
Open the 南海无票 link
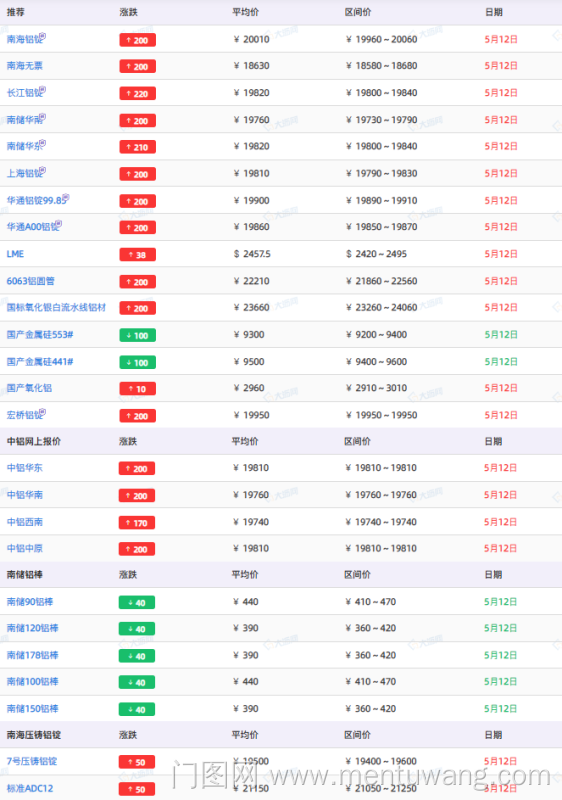24,66
